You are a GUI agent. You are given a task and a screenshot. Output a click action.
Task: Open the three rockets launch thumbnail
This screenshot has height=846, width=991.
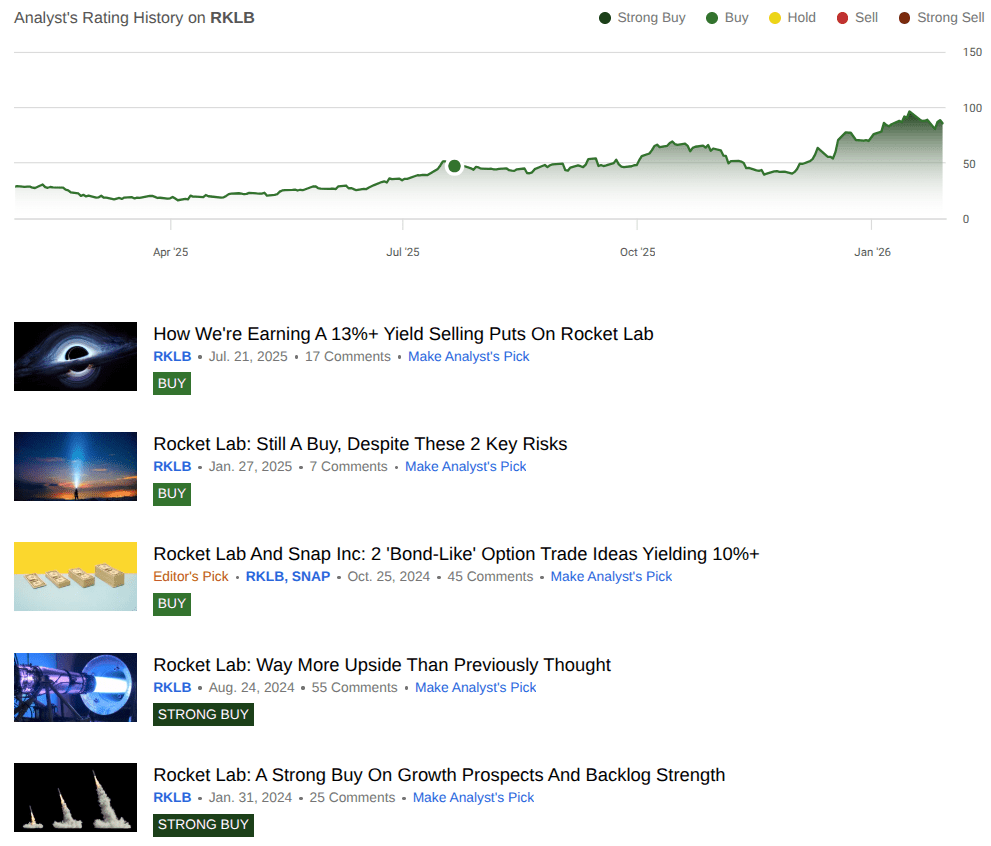[x=75, y=797]
